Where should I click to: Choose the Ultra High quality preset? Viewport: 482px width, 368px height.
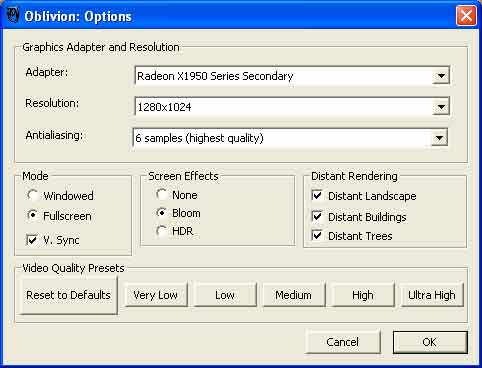(x=432, y=295)
